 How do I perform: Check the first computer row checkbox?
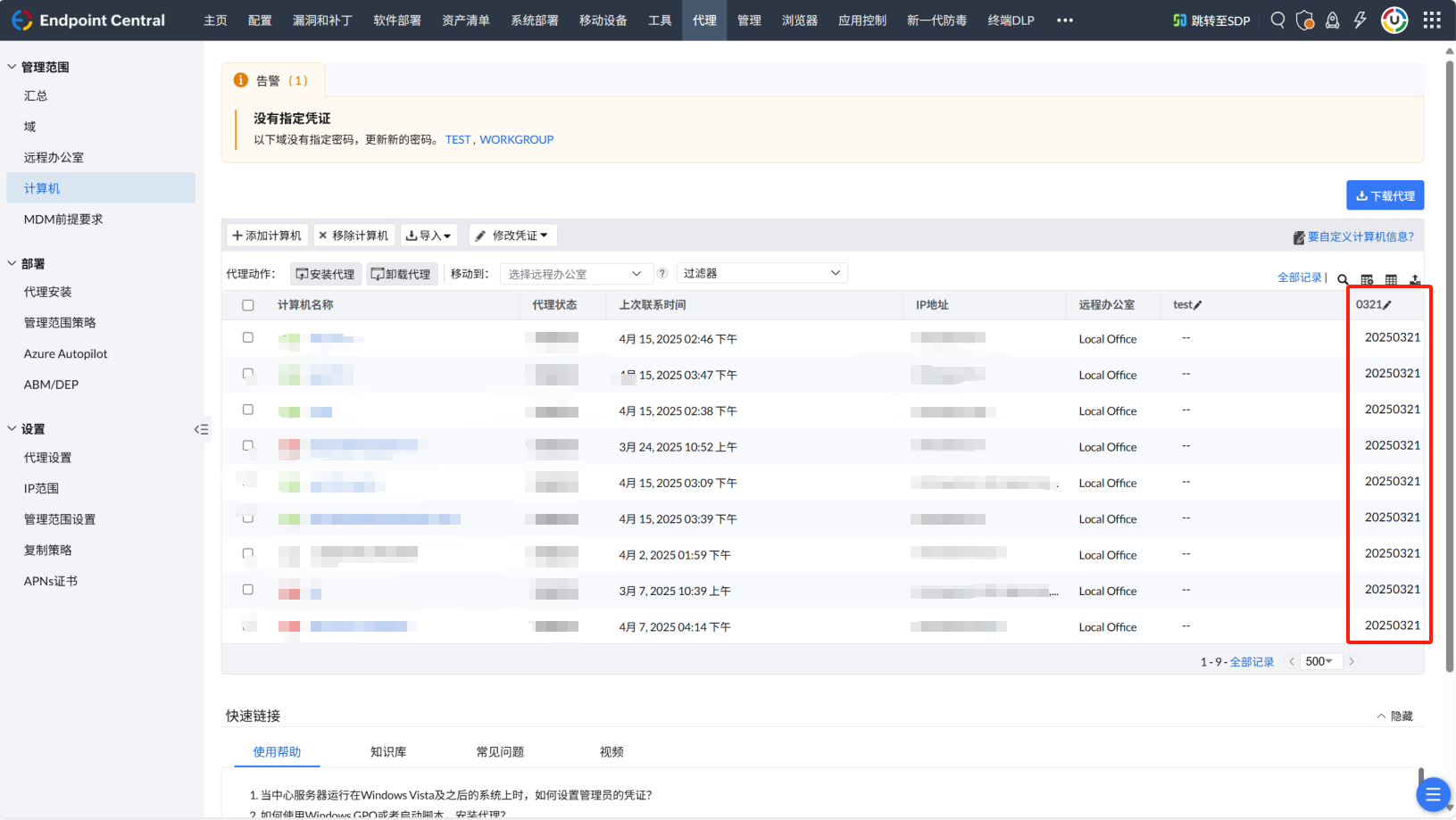point(248,337)
